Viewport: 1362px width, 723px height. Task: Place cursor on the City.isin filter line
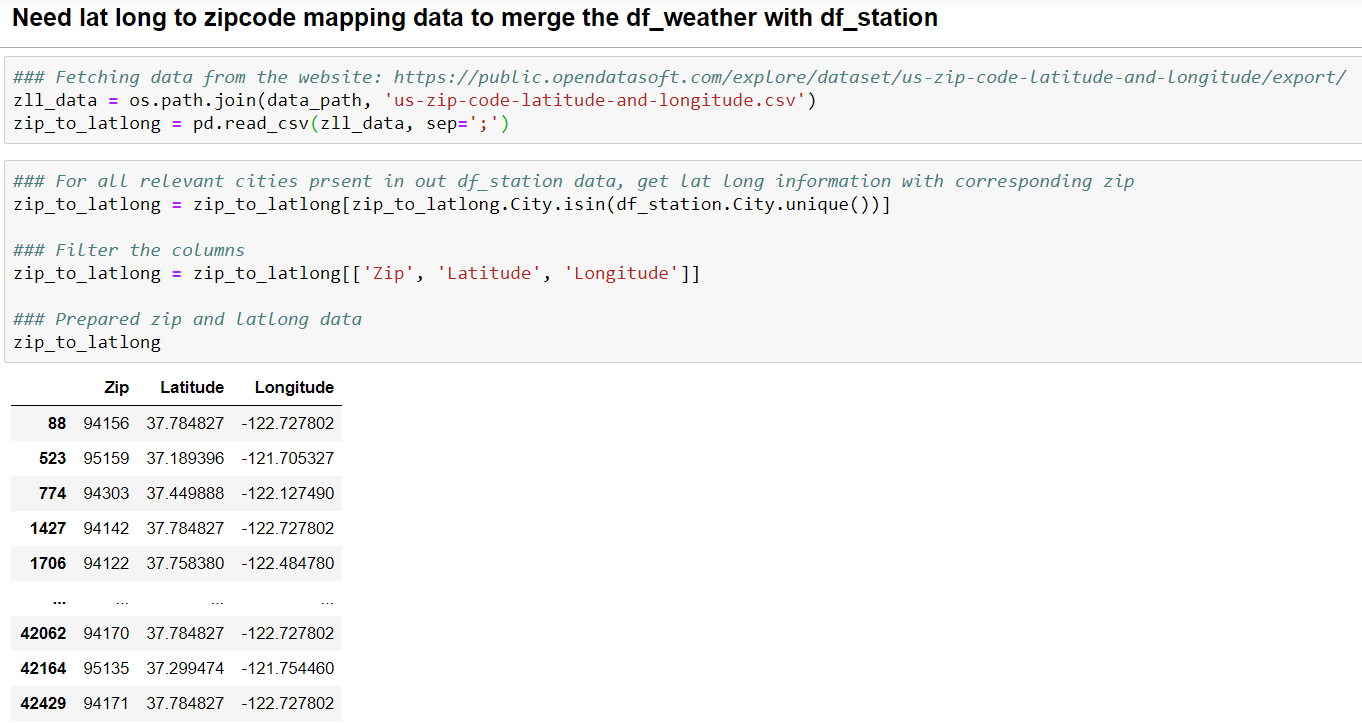(452, 204)
